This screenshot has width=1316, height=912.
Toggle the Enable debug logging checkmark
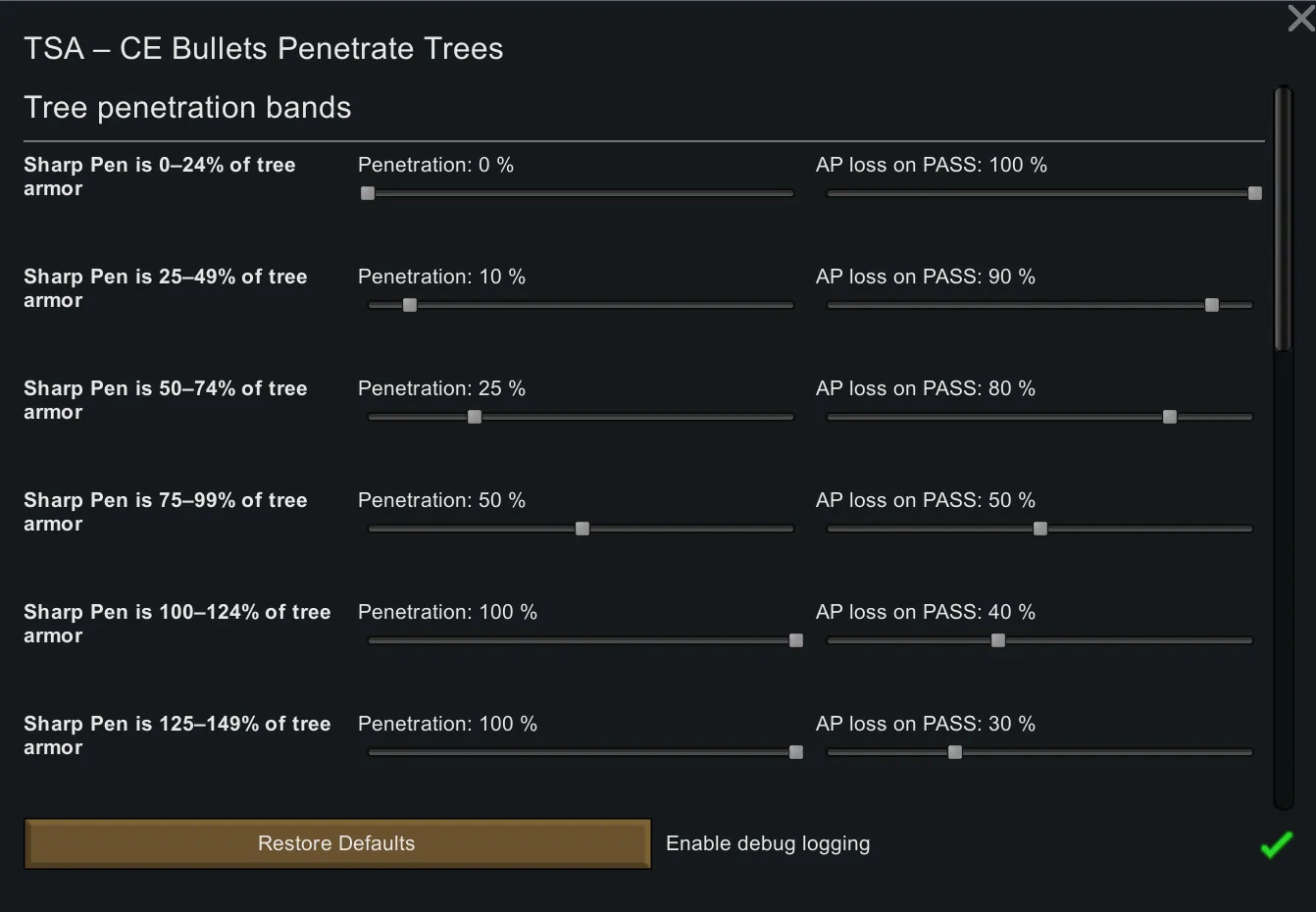(1276, 844)
